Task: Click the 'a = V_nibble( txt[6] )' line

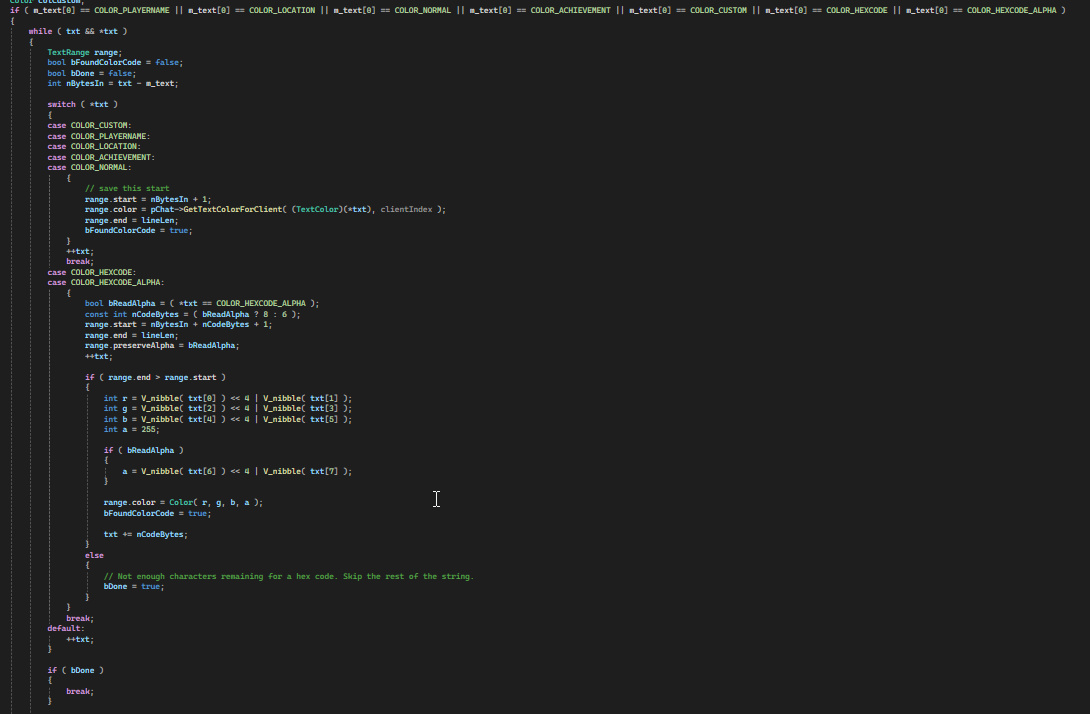Action: coord(237,471)
